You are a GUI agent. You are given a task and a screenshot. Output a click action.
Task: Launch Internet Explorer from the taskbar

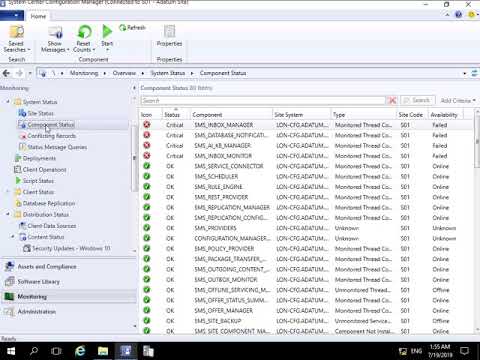pyautogui.click(x=80, y=351)
